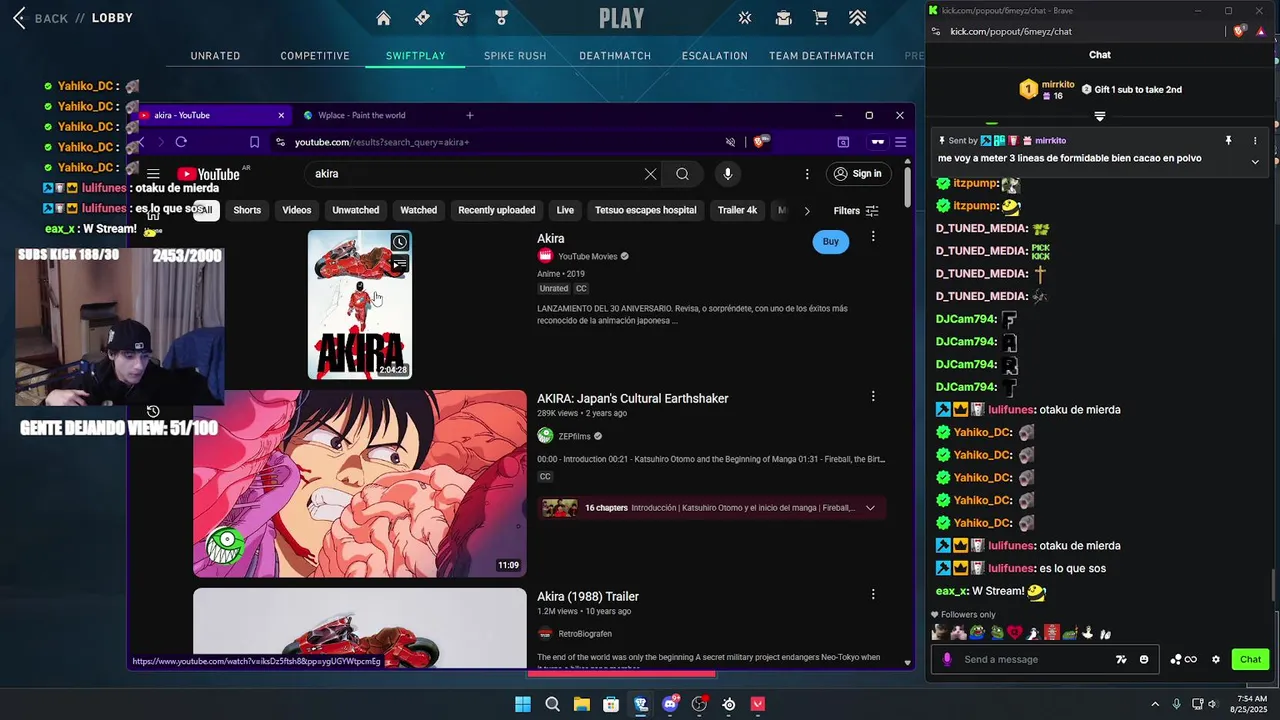Show more filter chips with right arrow
Screen dimensions: 1280x720
(x=807, y=210)
